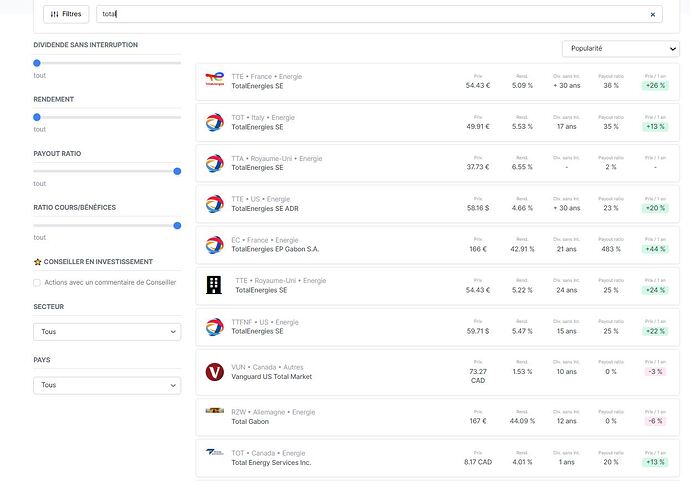Screen dimensions: 690x481
Task: Click the yield '44.09 %' of Total Gabon
Action: coord(522,421)
